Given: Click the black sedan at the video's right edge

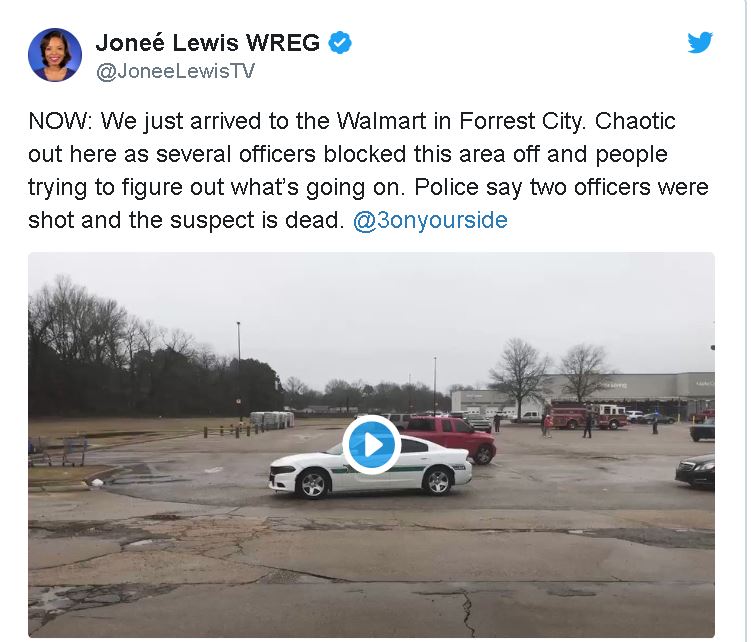Looking at the screenshot, I should coord(695,471).
